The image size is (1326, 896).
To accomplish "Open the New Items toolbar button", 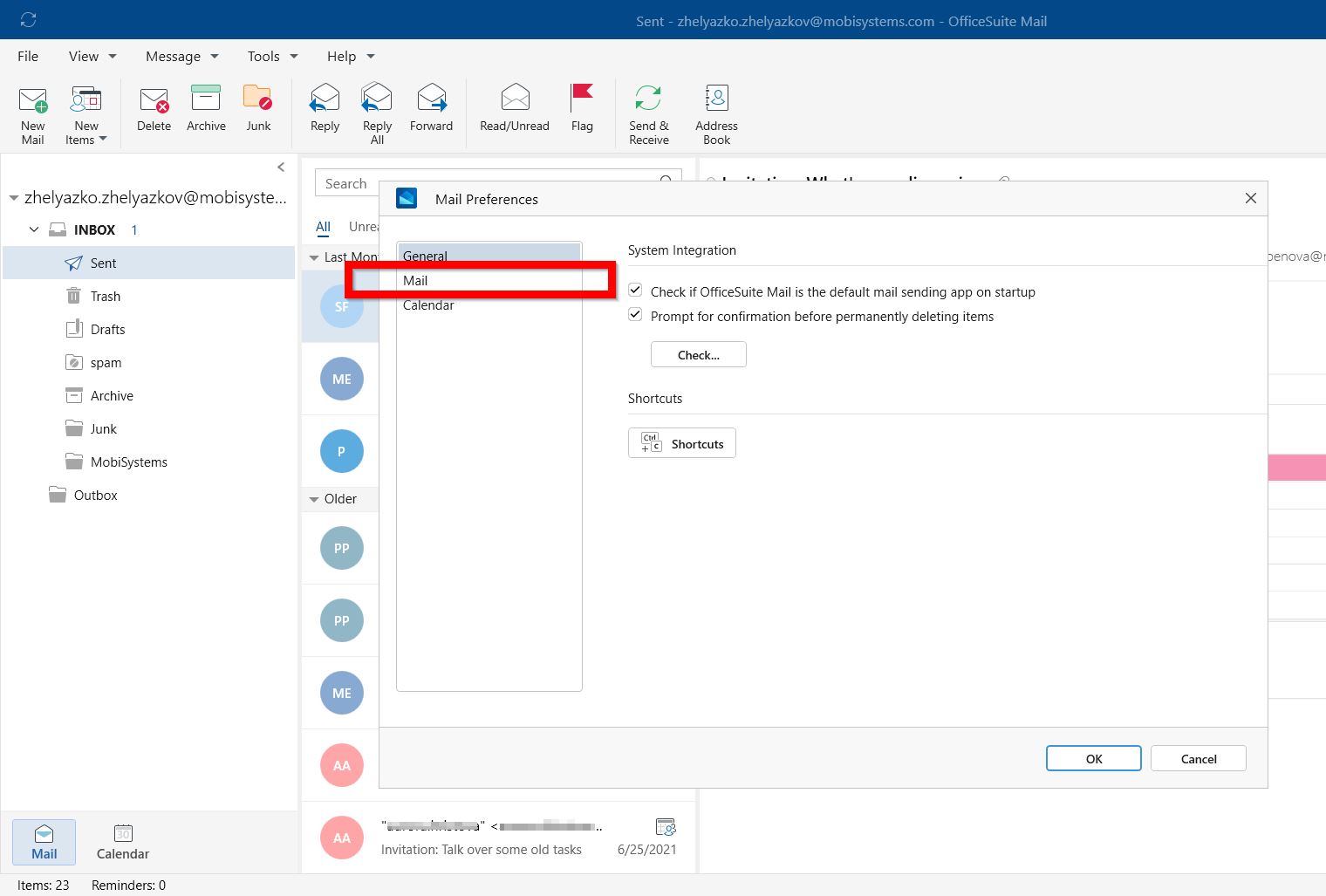I will (86, 114).
